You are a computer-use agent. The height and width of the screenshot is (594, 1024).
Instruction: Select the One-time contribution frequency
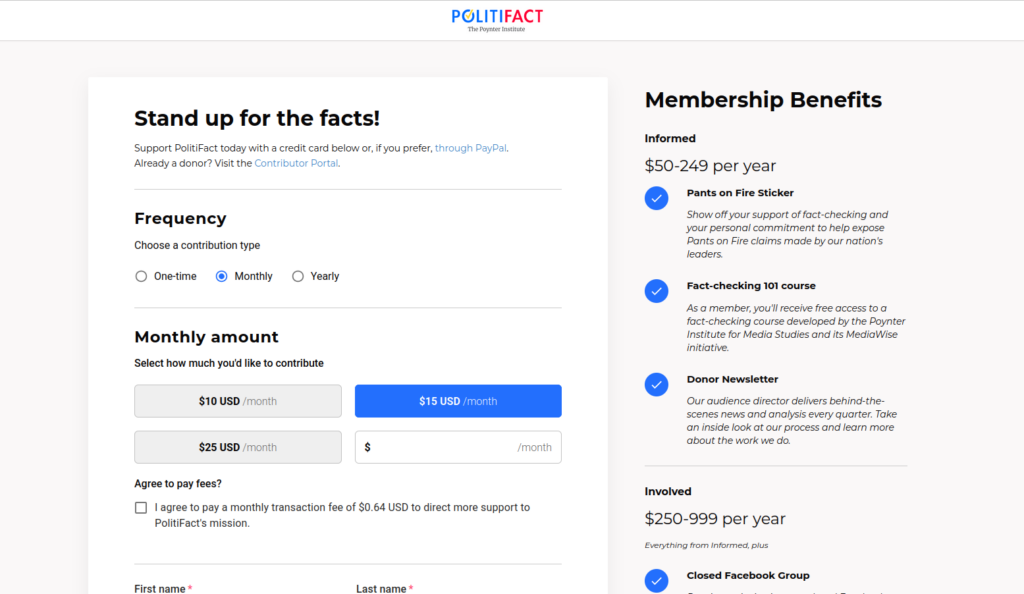pos(141,275)
